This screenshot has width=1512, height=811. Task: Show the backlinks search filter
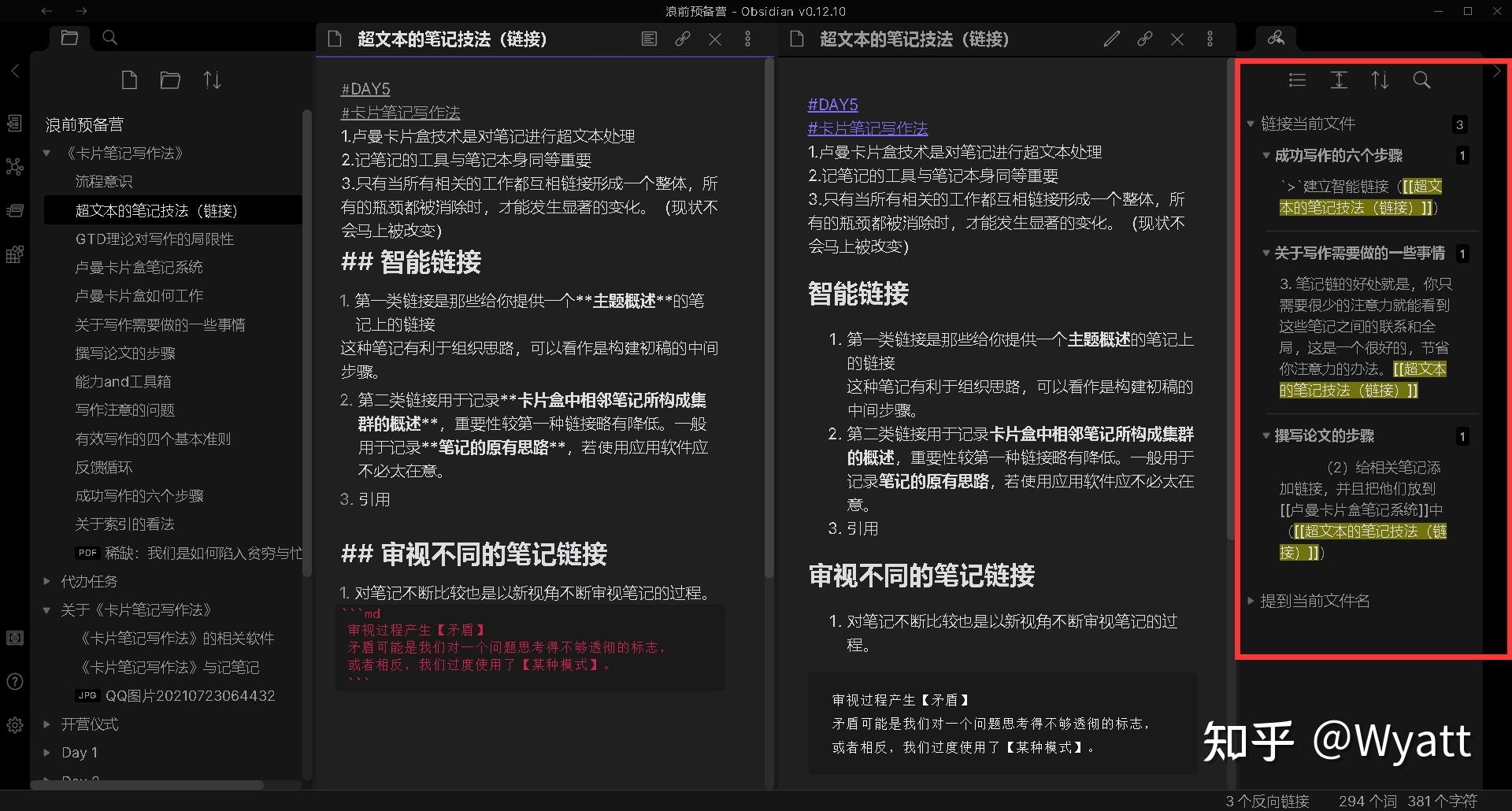pos(1421,80)
